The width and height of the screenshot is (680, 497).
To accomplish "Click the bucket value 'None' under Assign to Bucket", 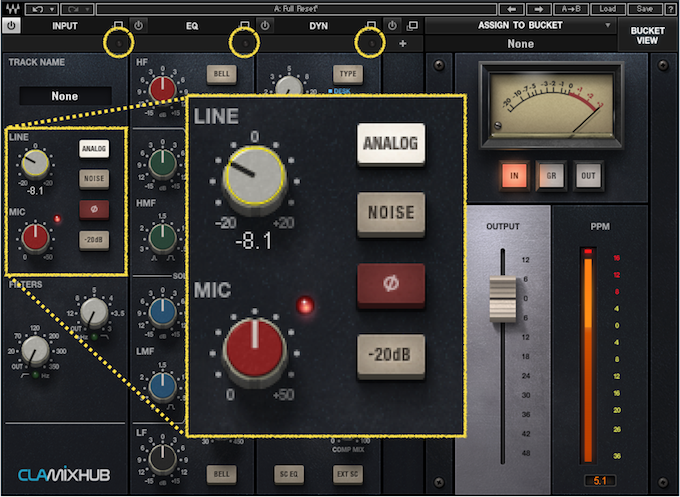I will click(520, 44).
